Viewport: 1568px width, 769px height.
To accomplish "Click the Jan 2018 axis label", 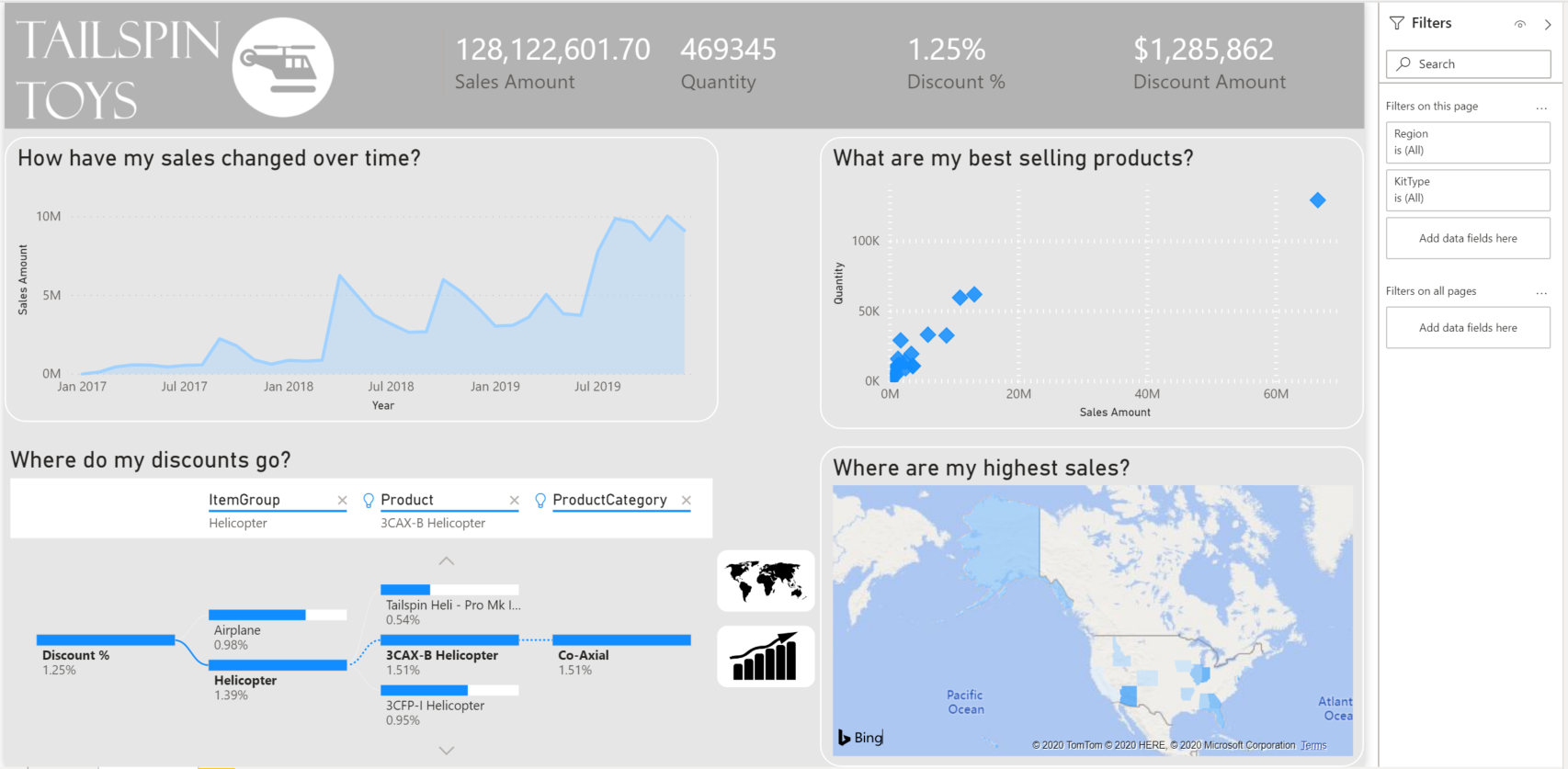I will pyautogui.click(x=289, y=387).
